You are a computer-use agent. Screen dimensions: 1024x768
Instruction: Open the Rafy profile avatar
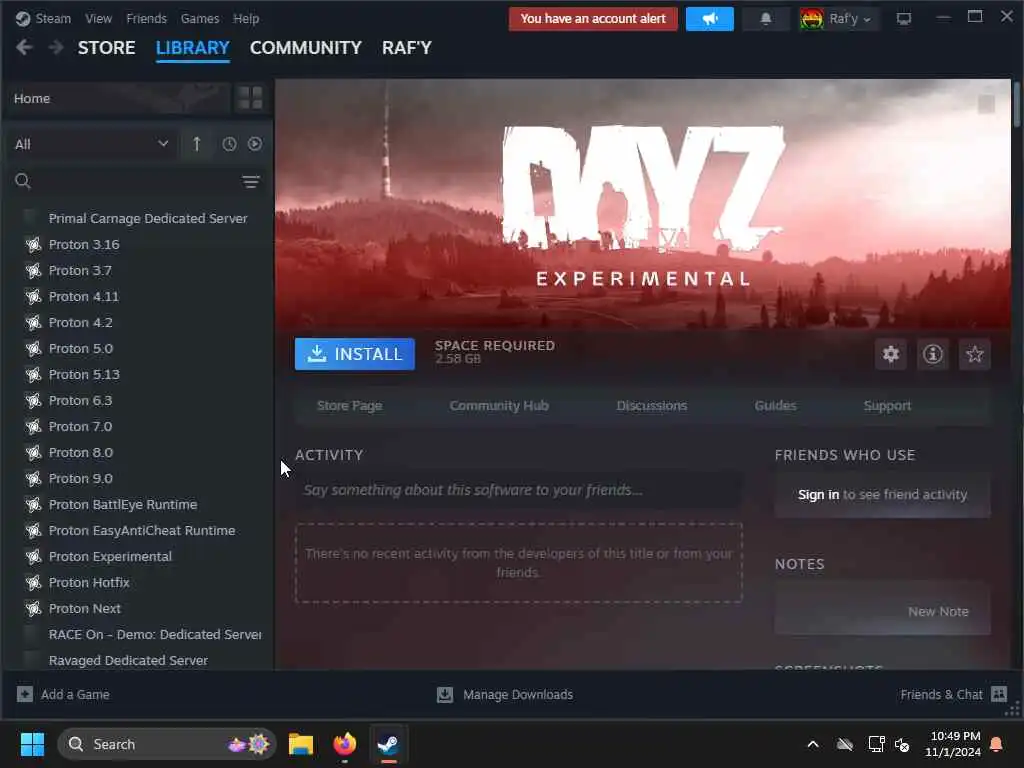pyautogui.click(x=812, y=19)
